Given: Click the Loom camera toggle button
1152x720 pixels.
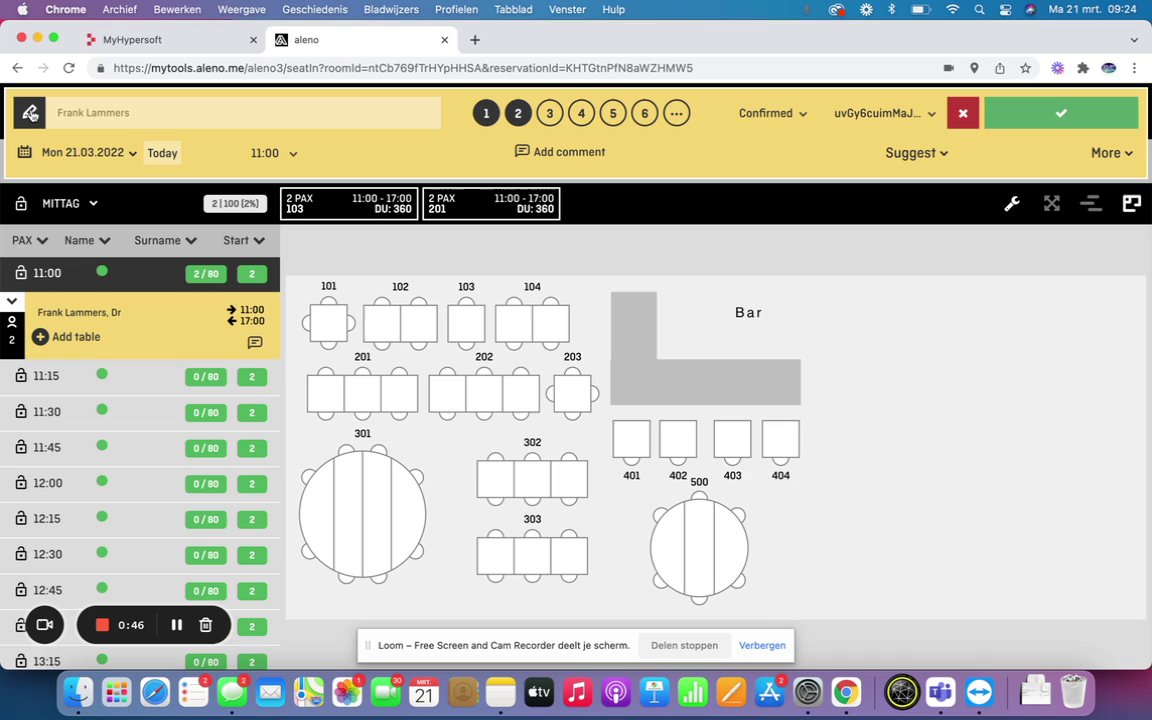Looking at the screenshot, I should tap(45, 624).
